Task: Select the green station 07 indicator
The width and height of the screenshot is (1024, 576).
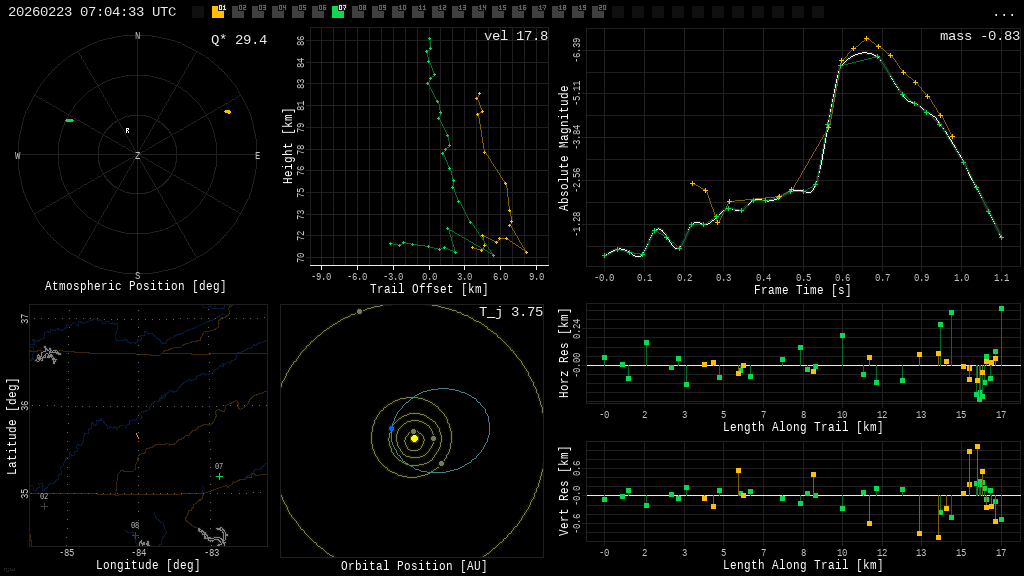Action: point(338,12)
